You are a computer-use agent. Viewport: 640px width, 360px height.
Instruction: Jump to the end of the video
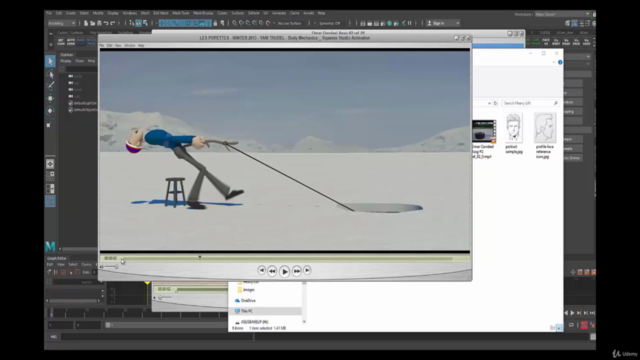click(307, 270)
